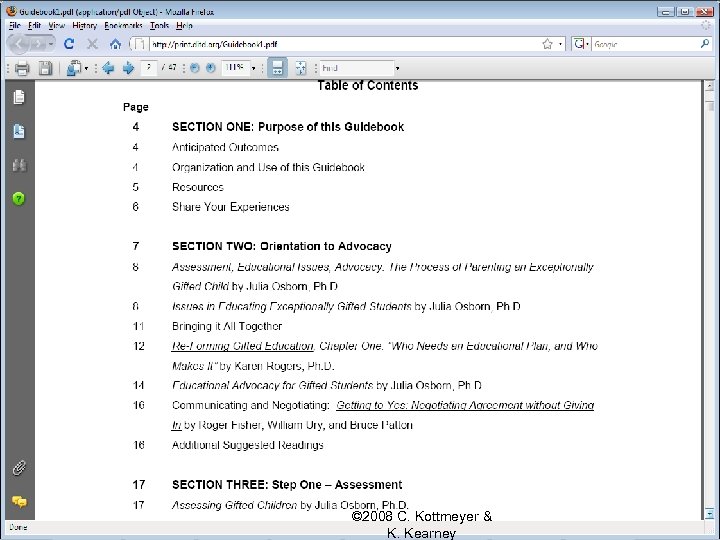
Task: Open the Attachments paperclip panel
Action: [x=19, y=468]
